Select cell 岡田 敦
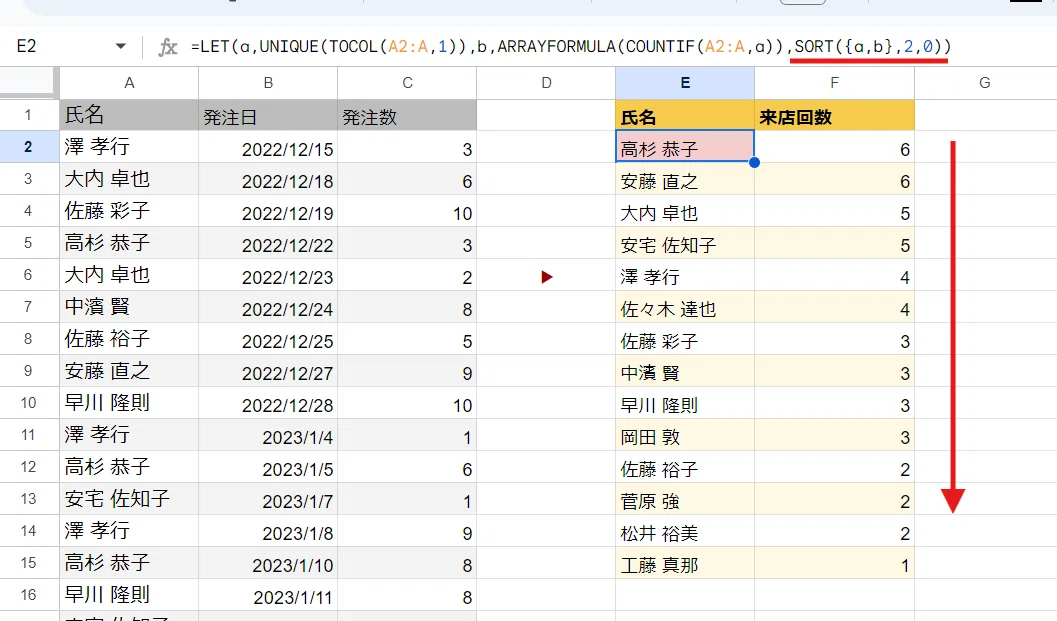1057x621 pixels. coord(685,436)
